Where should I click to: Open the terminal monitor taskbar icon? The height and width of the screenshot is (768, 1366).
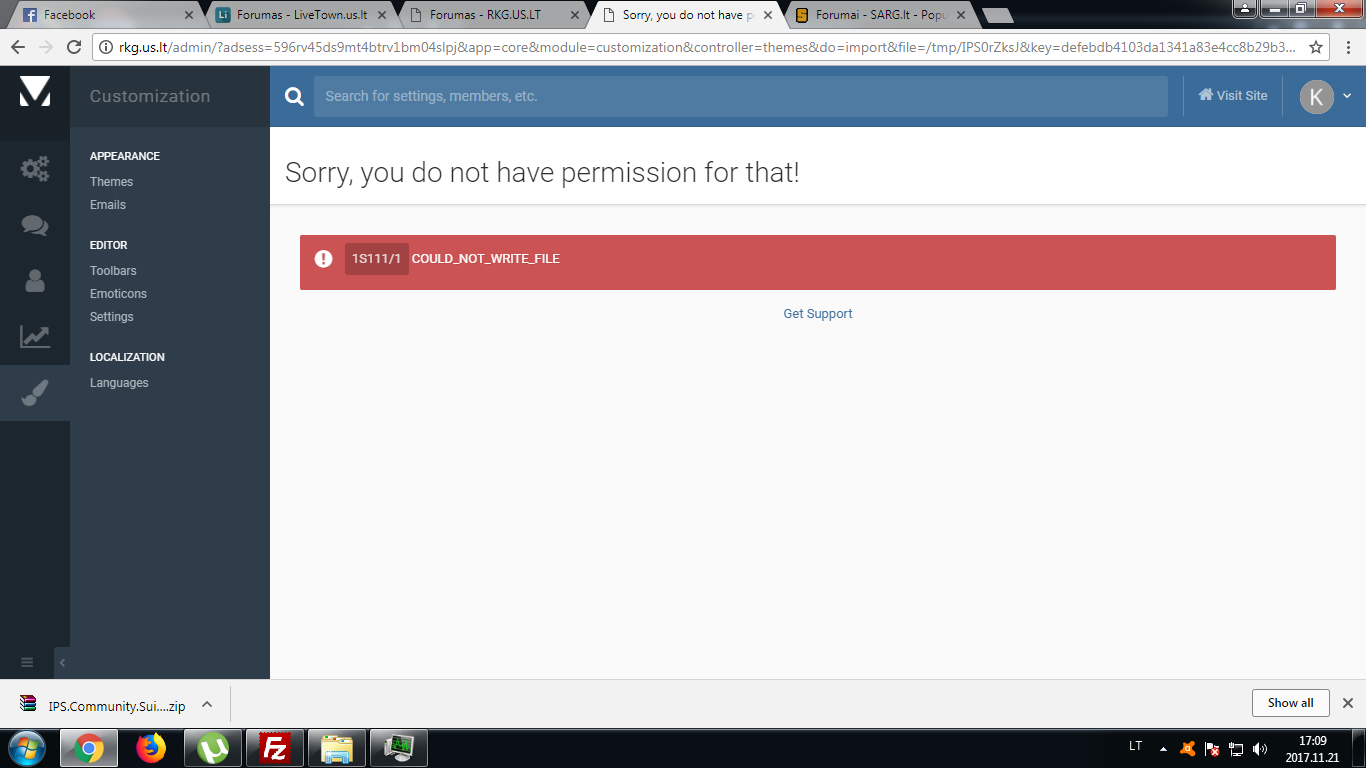pyautogui.click(x=399, y=748)
